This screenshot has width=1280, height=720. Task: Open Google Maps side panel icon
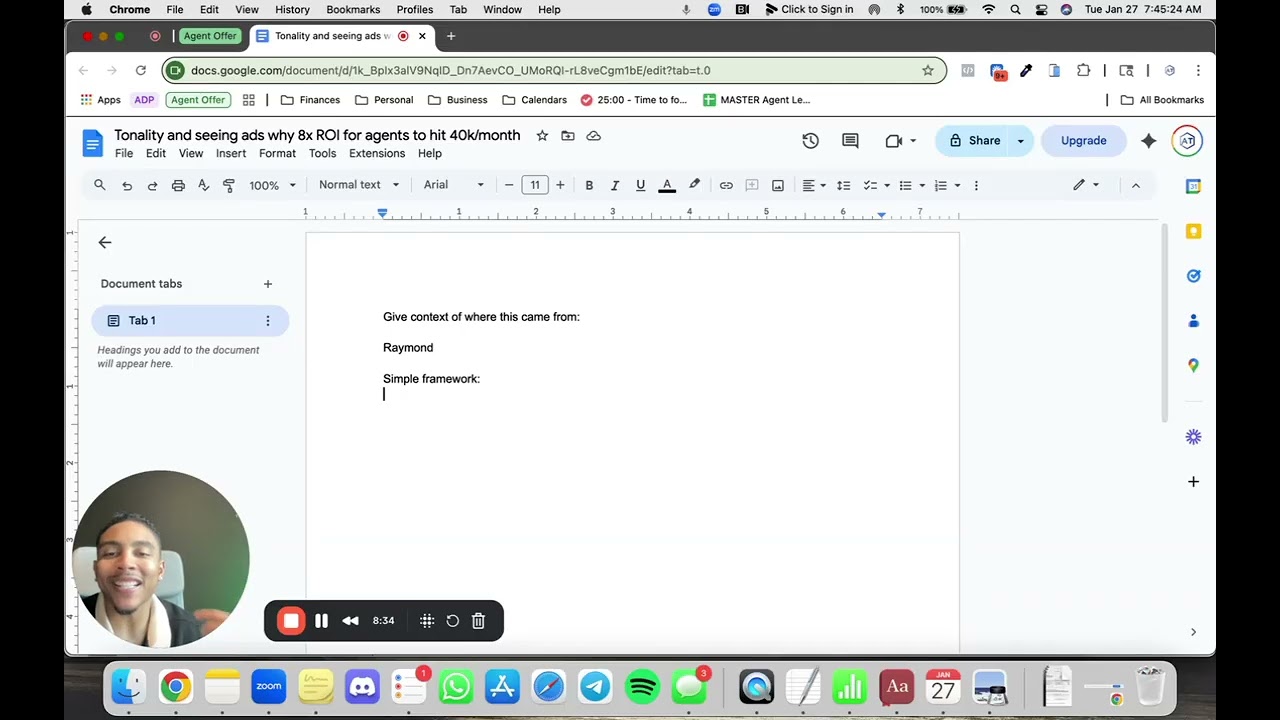tap(1193, 366)
